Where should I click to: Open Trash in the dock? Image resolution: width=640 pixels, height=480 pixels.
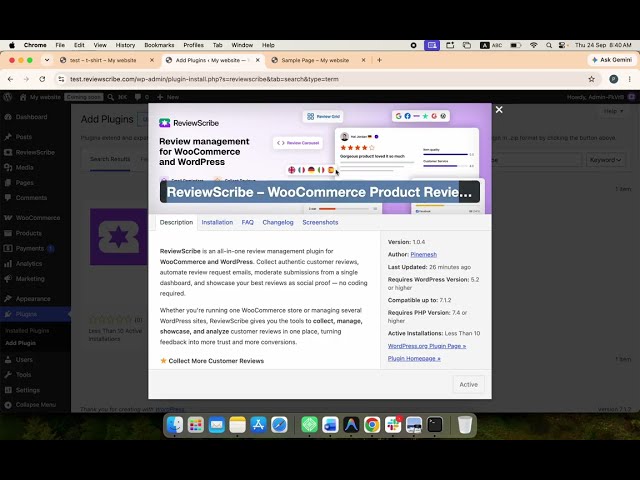[464, 425]
